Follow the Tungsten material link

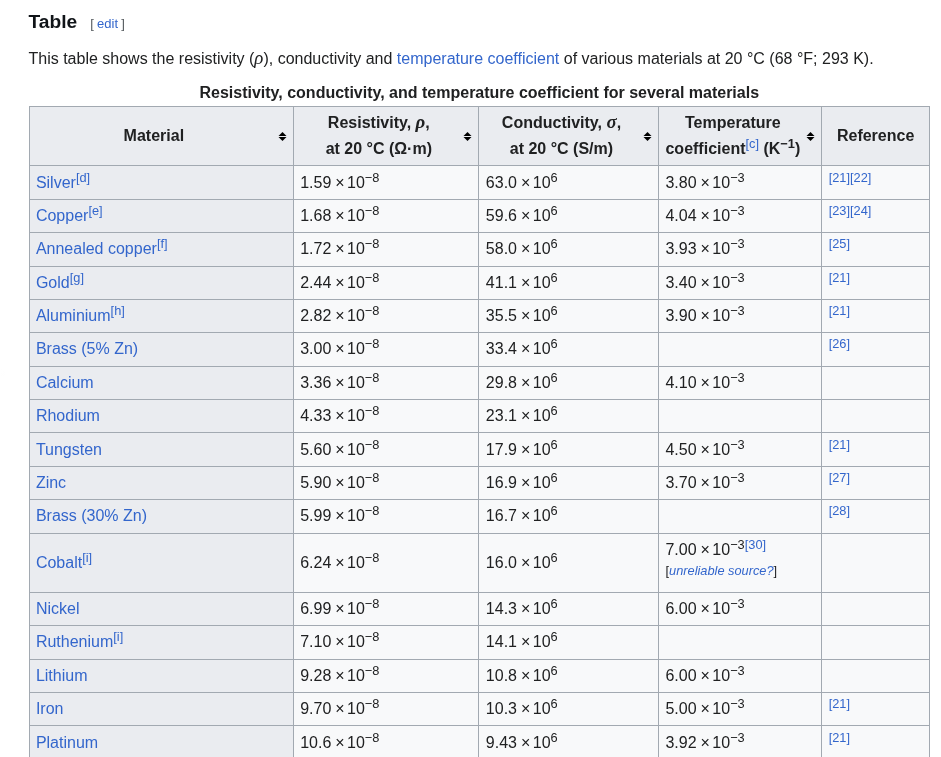(69, 450)
